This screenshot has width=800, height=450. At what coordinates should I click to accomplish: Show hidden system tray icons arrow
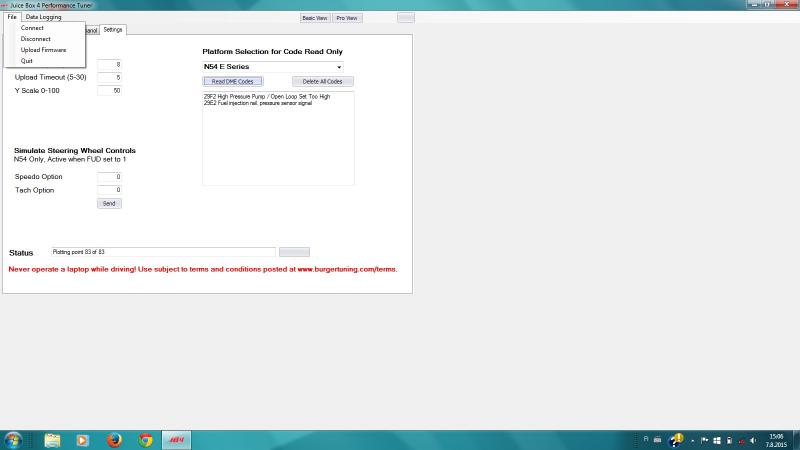point(692,440)
